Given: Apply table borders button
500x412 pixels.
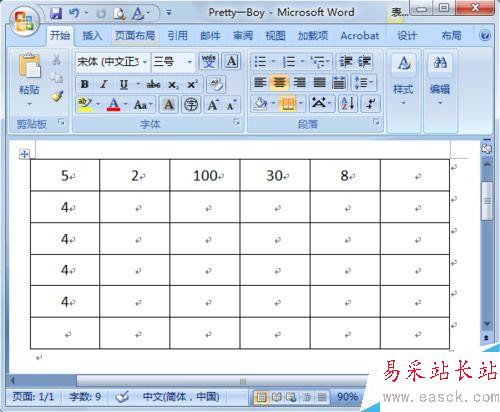Looking at the screenshot, I should click(287, 104).
